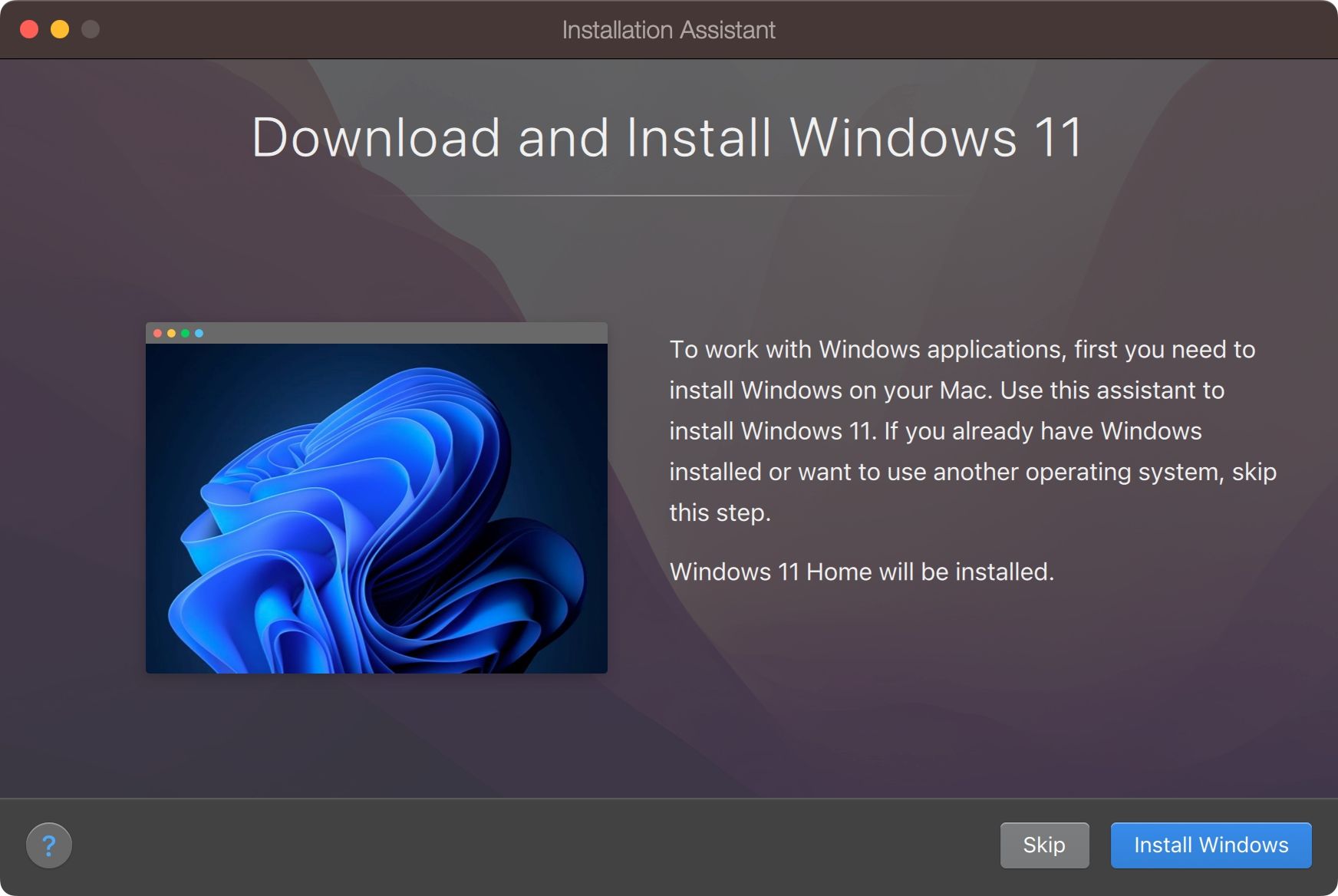Click the Windows 11 wallpaper thumbnail

click(376, 506)
